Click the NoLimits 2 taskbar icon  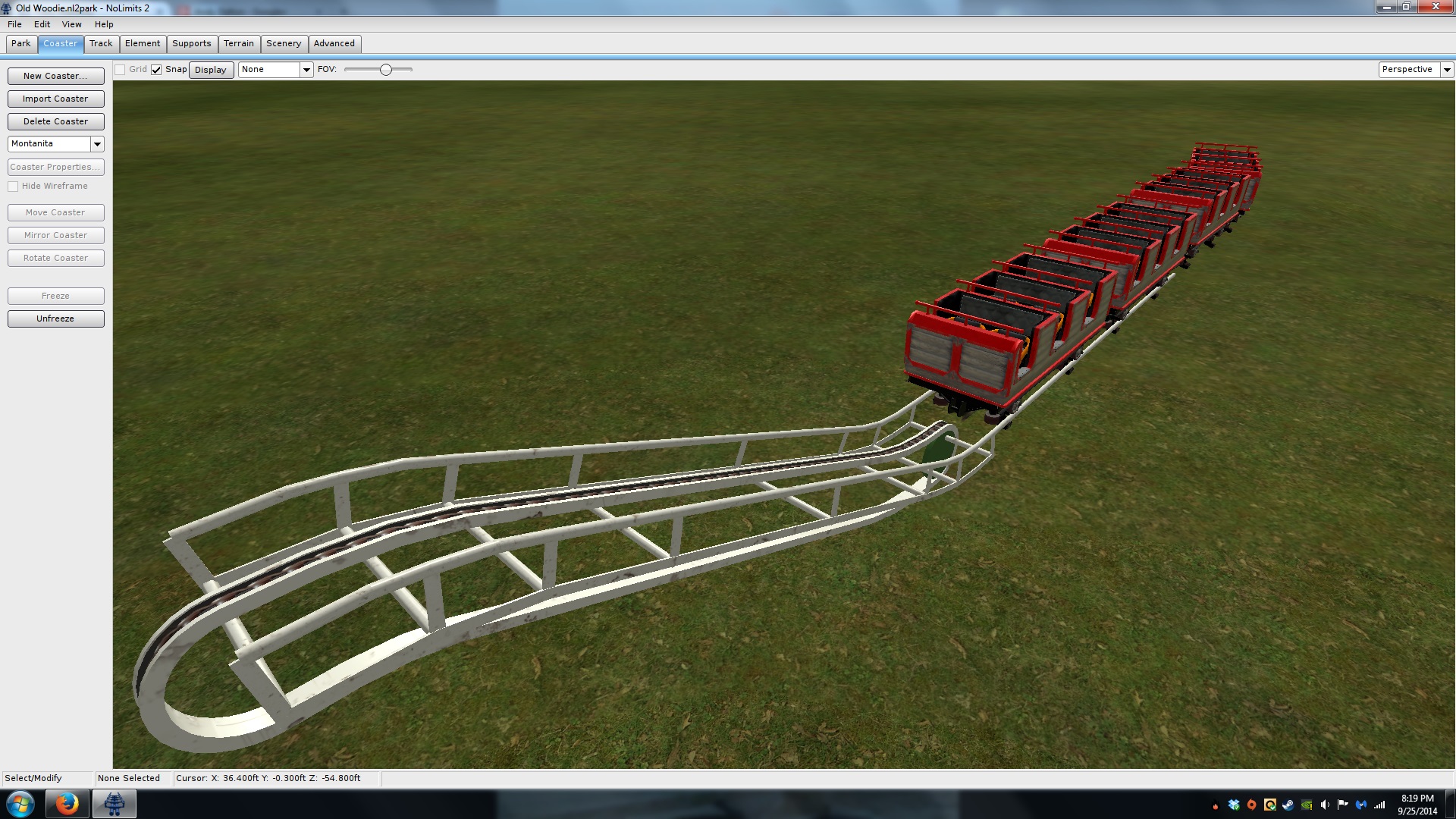(x=115, y=804)
